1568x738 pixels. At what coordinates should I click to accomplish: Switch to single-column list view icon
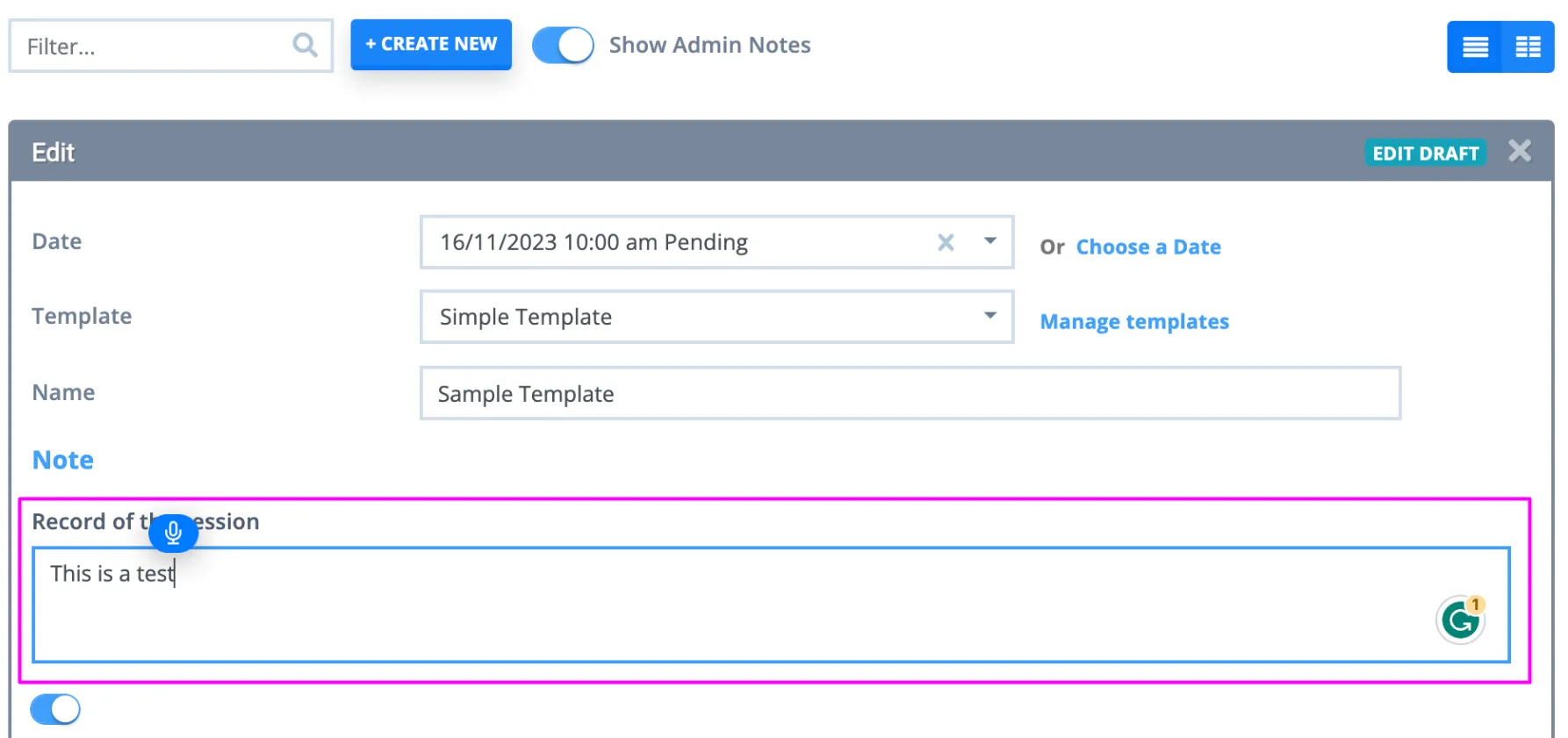pos(1475,47)
